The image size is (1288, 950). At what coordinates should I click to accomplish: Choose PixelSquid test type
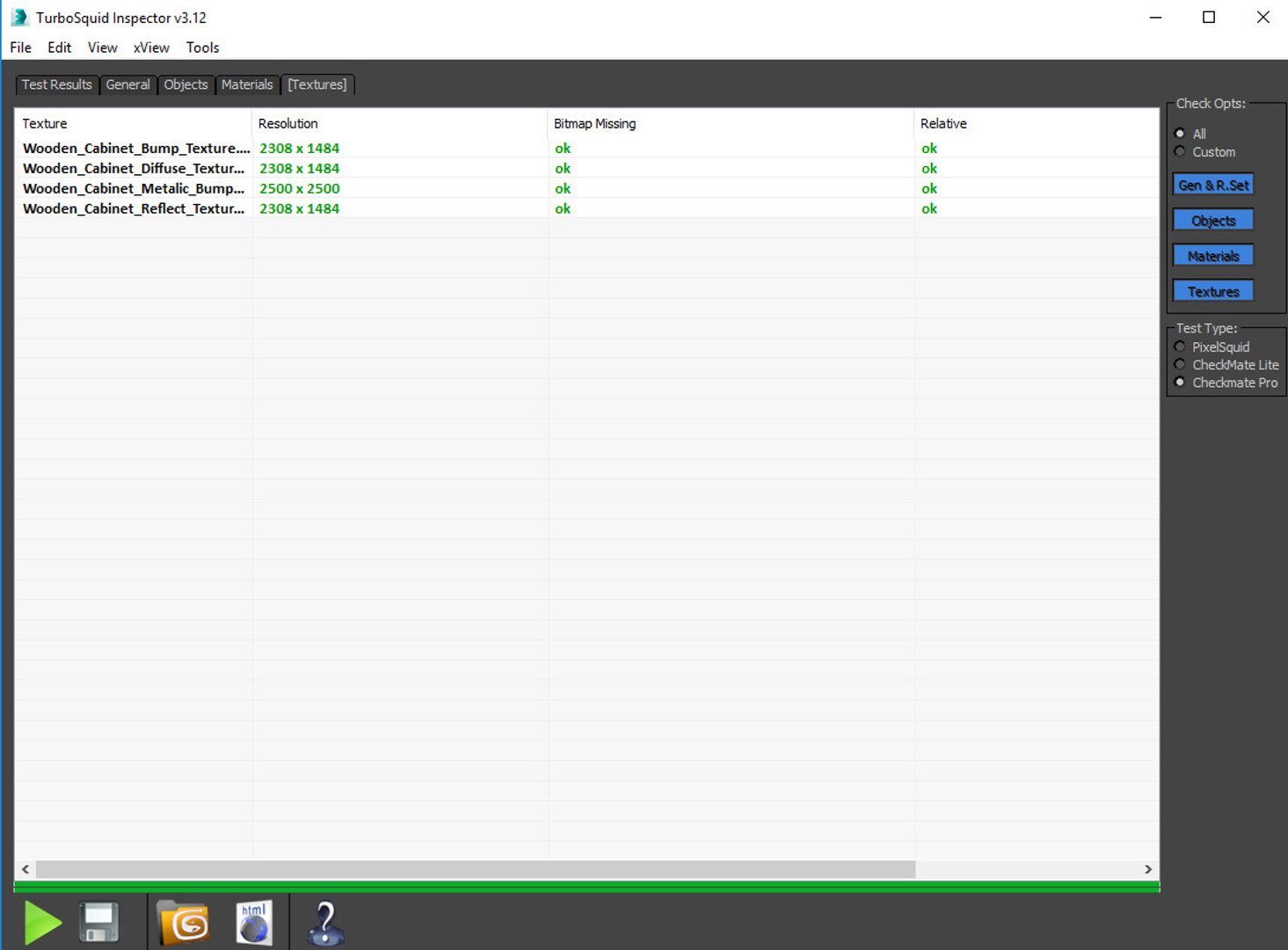coord(1180,347)
